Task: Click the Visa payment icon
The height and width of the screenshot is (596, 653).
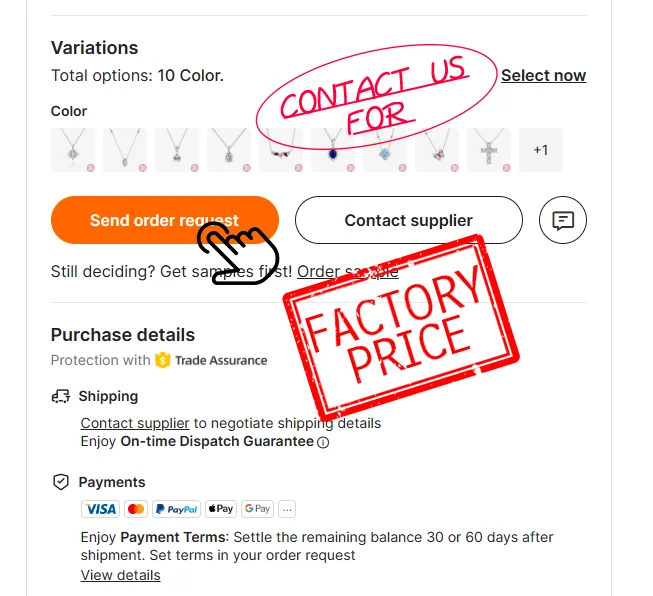Action: point(101,509)
